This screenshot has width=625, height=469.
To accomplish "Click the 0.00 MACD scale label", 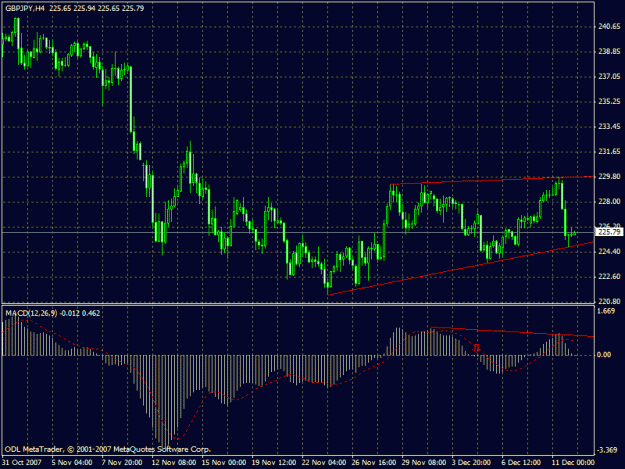I will tap(604, 355).
